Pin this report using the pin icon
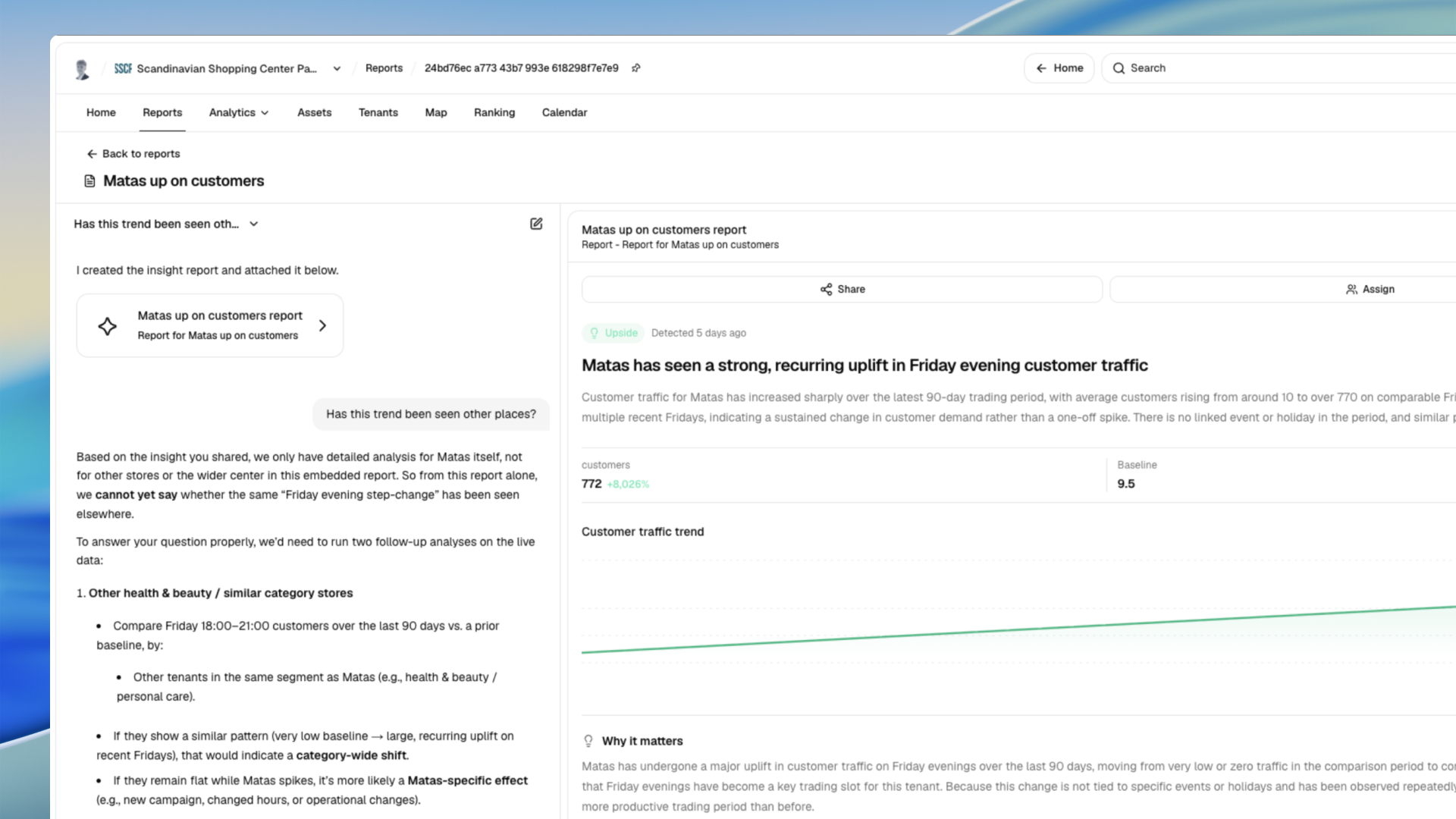The height and width of the screenshot is (819, 1456). [x=636, y=68]
